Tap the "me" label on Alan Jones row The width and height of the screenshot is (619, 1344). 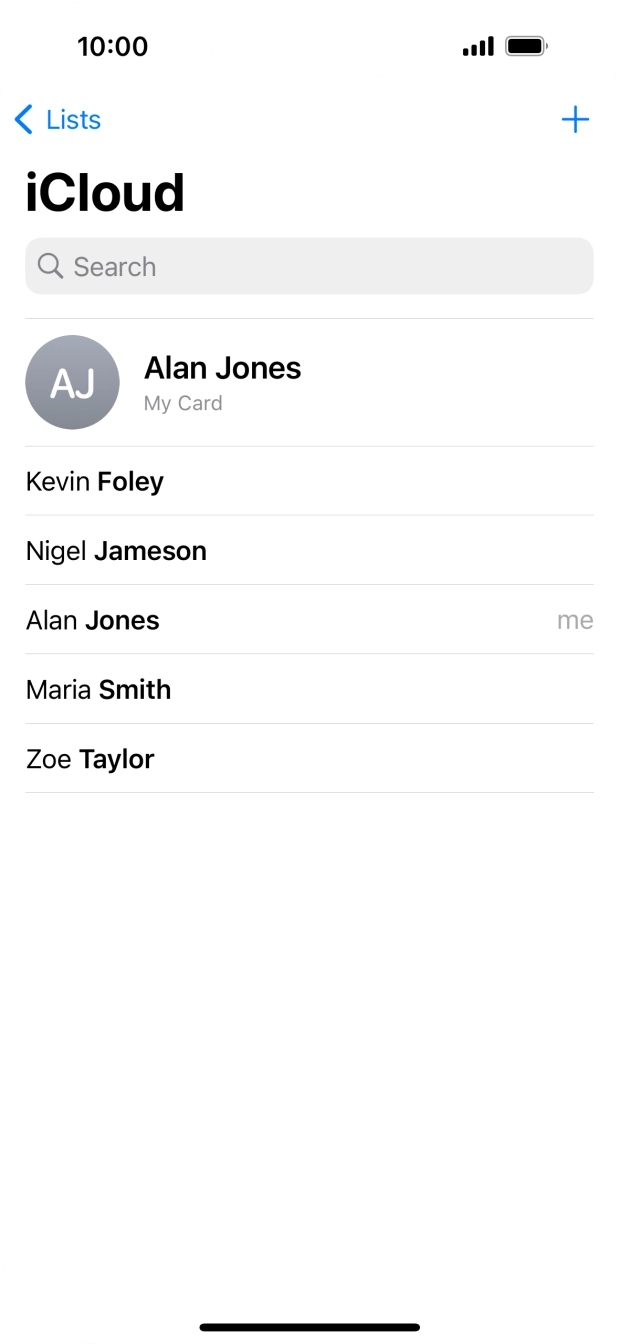(575, 620)
